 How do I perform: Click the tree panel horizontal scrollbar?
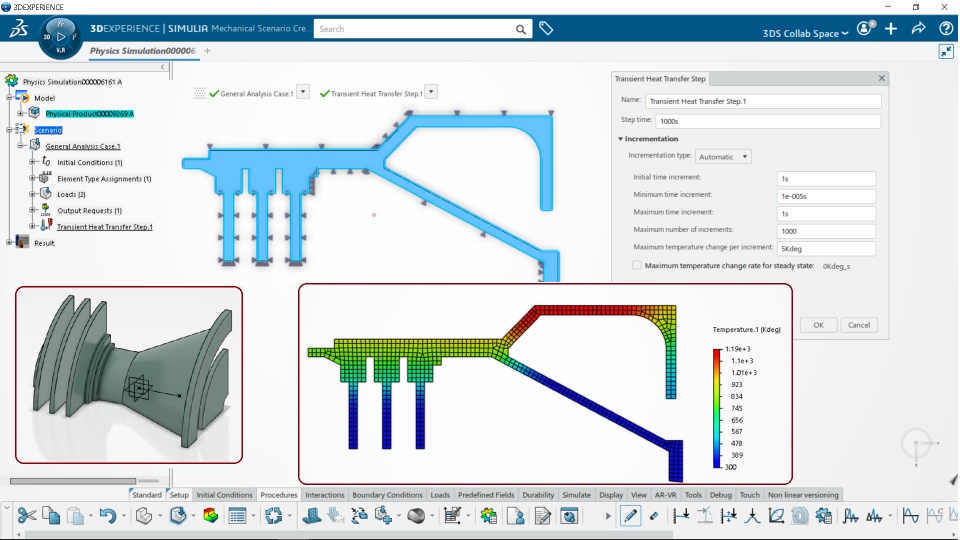[x=73, y=481]
